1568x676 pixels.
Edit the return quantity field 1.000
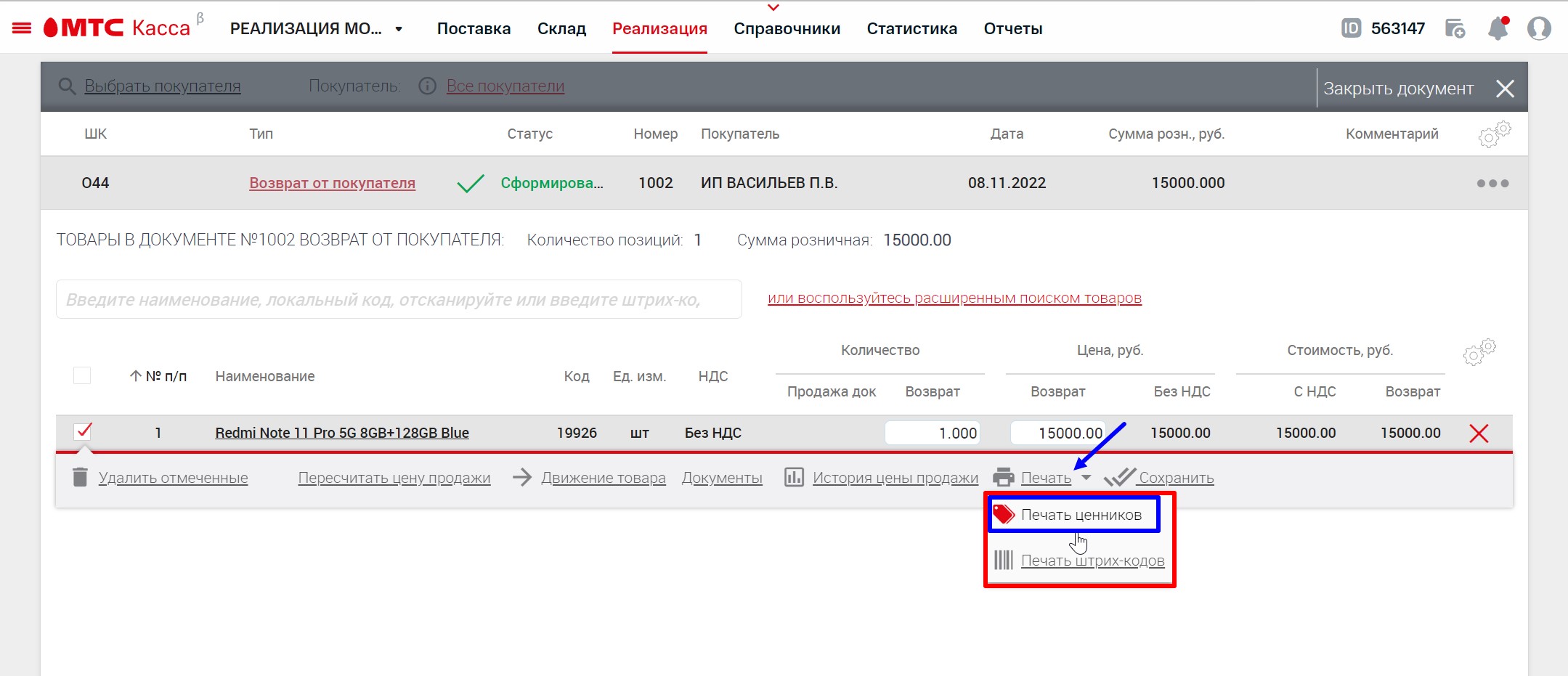tap(932, 433)
